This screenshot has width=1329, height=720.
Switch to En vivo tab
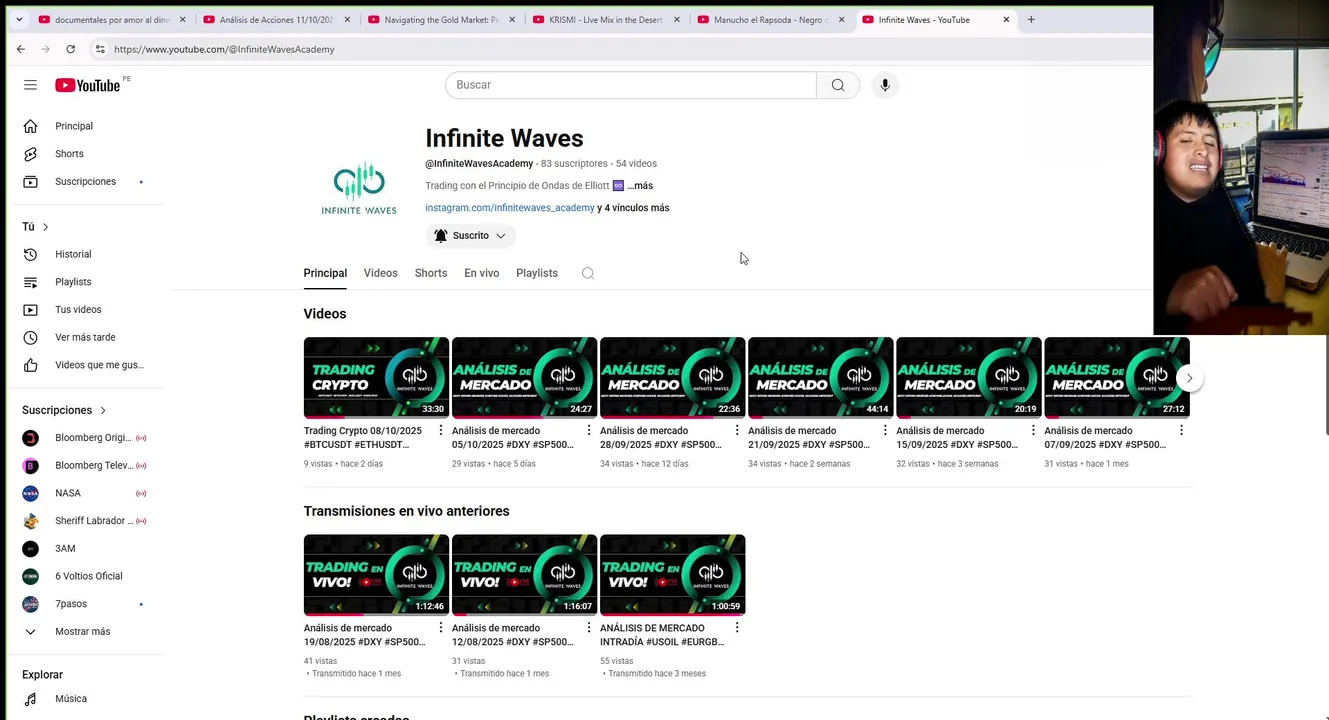pos(481,273)
